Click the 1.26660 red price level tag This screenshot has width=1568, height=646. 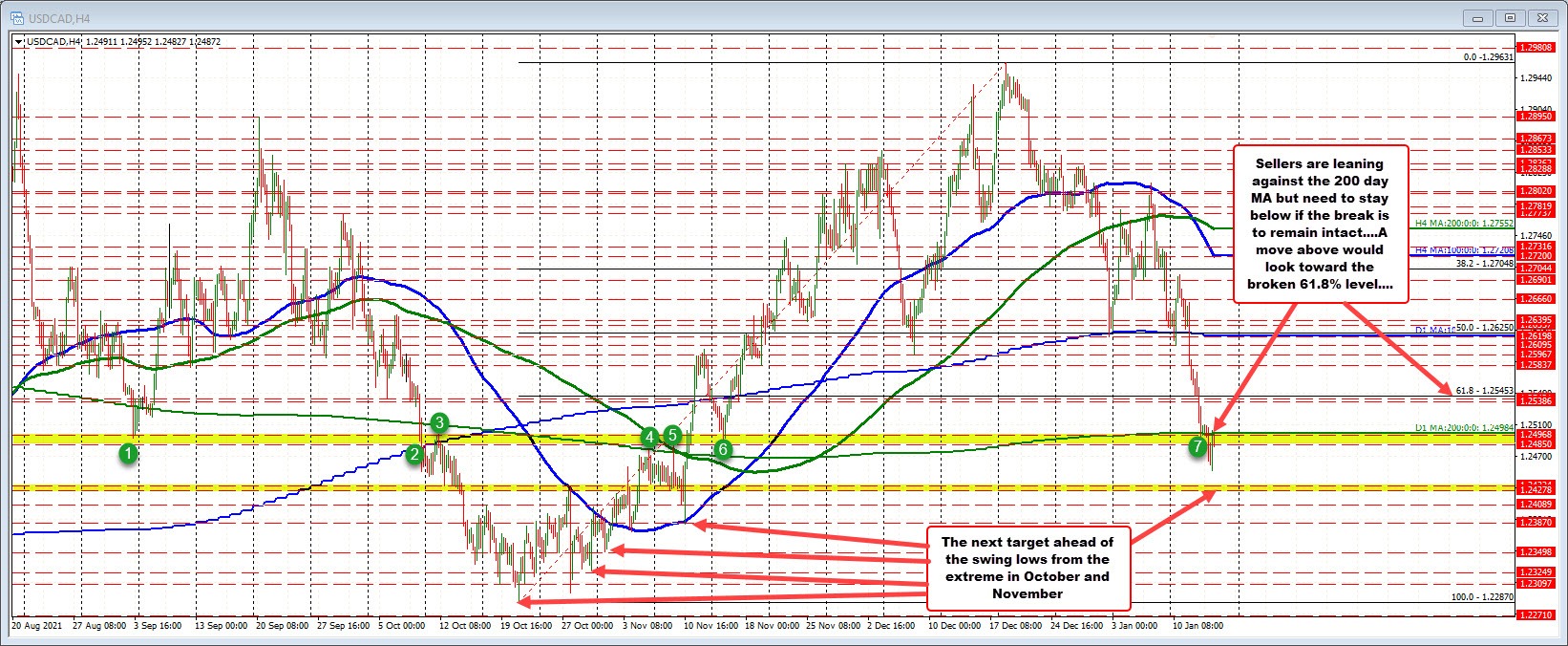point(1537,299)
